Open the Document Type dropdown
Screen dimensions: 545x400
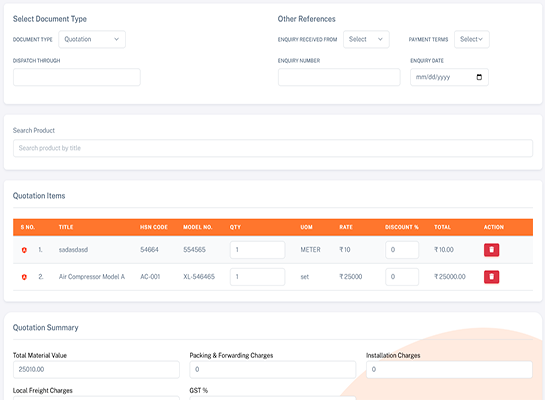pyautogui.click(x=92, y=39)
